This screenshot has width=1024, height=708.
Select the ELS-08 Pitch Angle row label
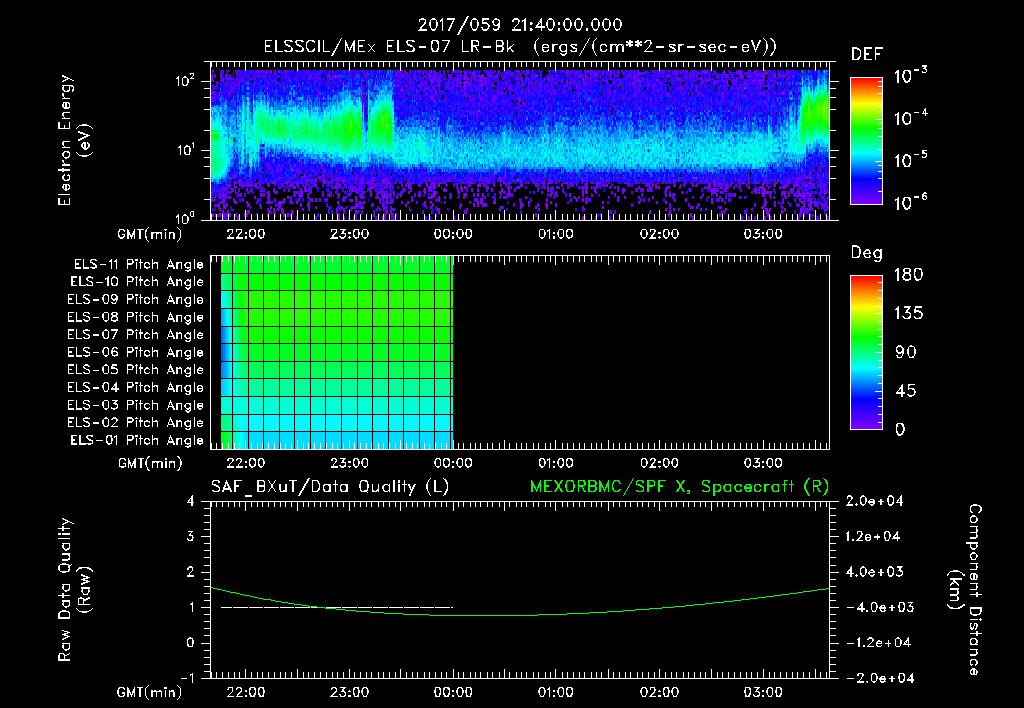(136, 317)
